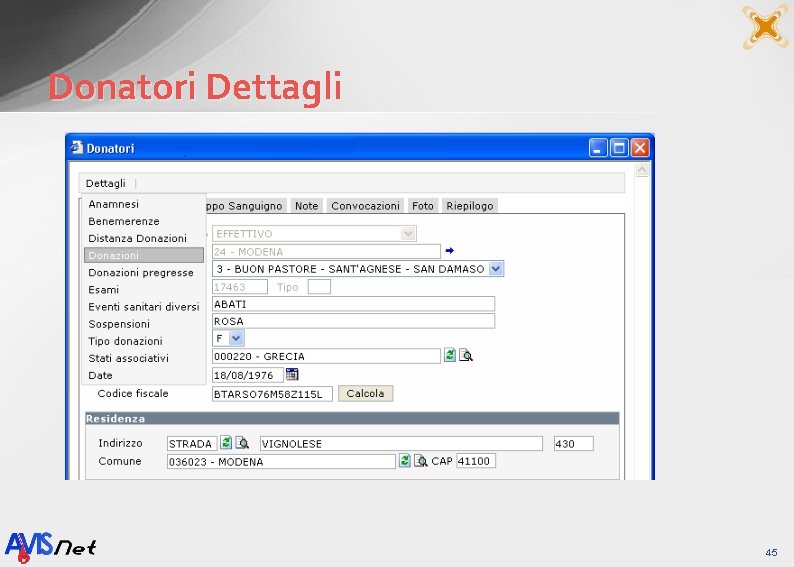
Task: Click the green refresh icon beside Comune field
Action: click(x=404, y=461)
